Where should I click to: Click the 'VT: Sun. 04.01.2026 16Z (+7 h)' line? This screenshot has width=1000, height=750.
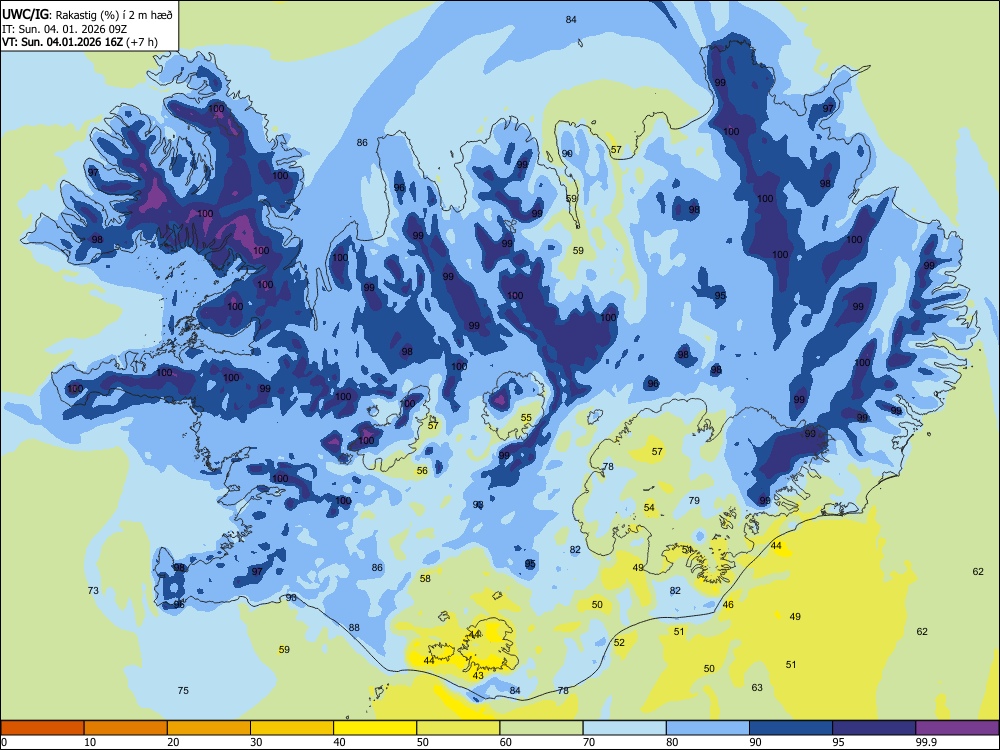80,42
